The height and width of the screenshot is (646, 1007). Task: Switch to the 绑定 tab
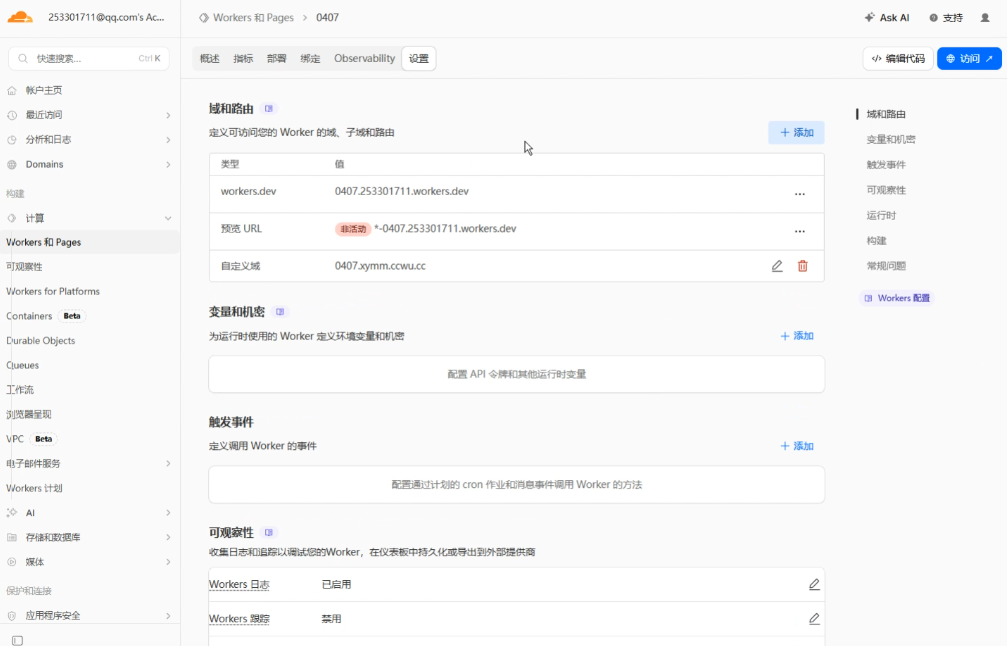[x=310, y=58]
